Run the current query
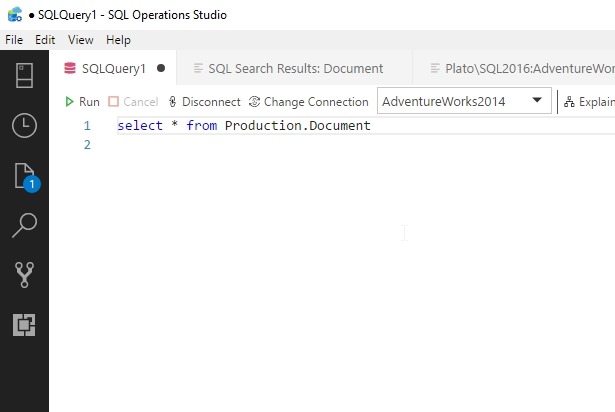This screenshot has height=412, width=615. (x=82, y=102)
